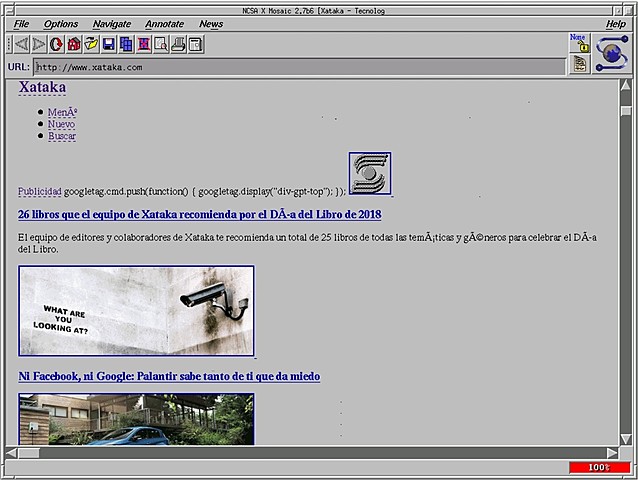Open the window menu button in title bar
638x480 pixels.
click(9, 11)
